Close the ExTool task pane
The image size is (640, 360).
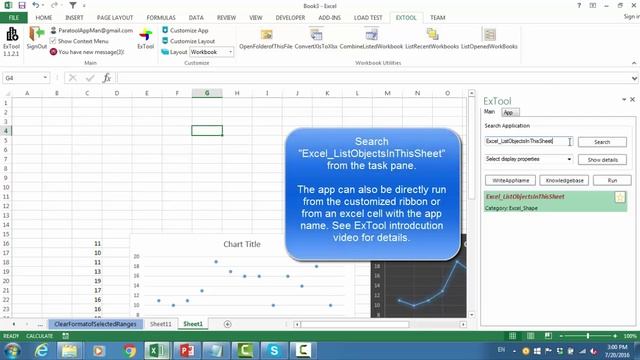(632, 99)
